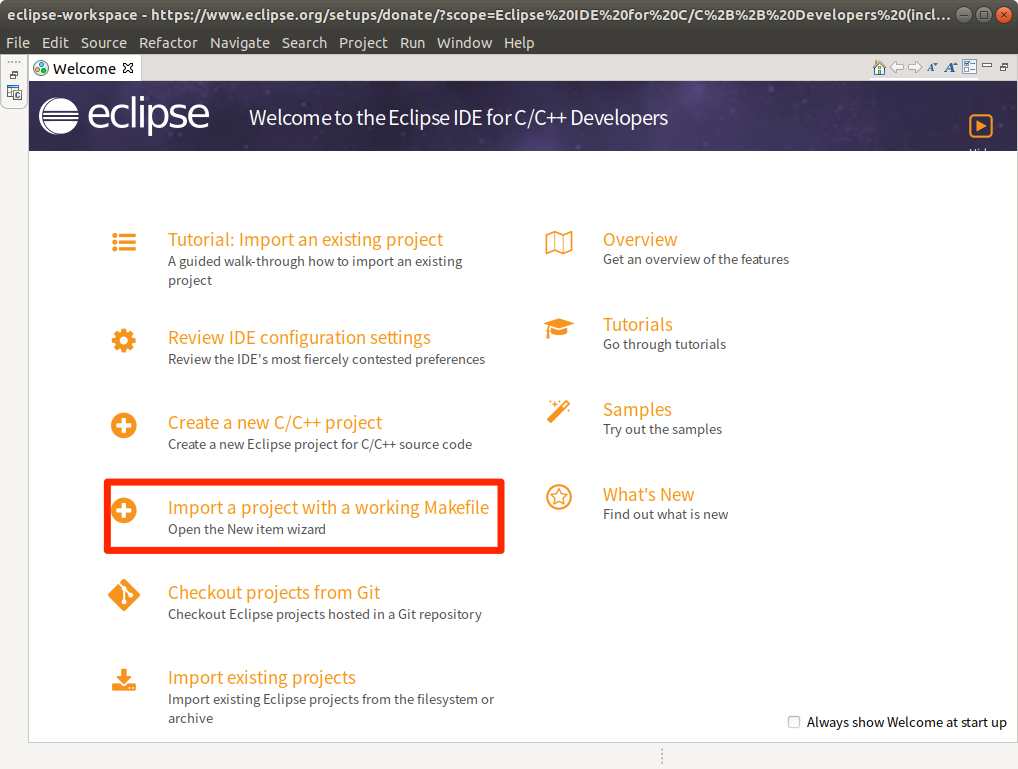Image resolution: width=1018 pixels, height=769 pixels.
Task: Click Import a project with a working Makefile
Action: pyautogui.click(x=329, y=508)
